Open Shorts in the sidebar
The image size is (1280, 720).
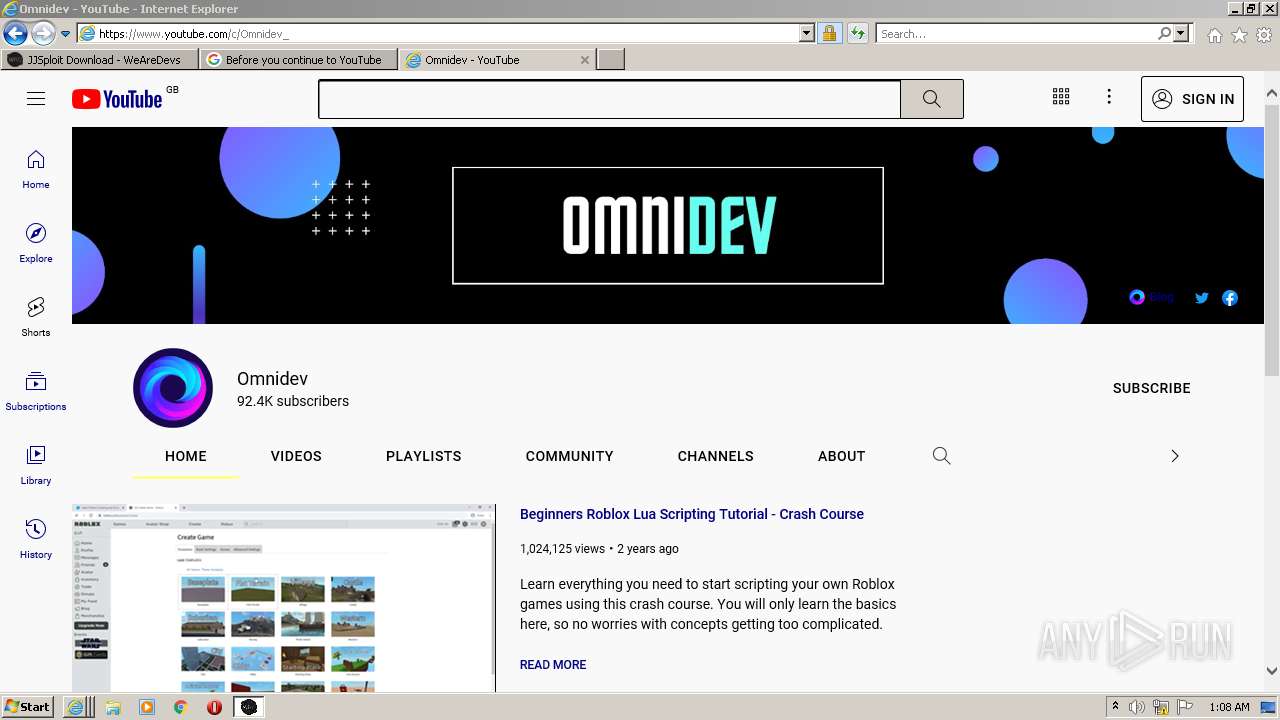(36, 317)
